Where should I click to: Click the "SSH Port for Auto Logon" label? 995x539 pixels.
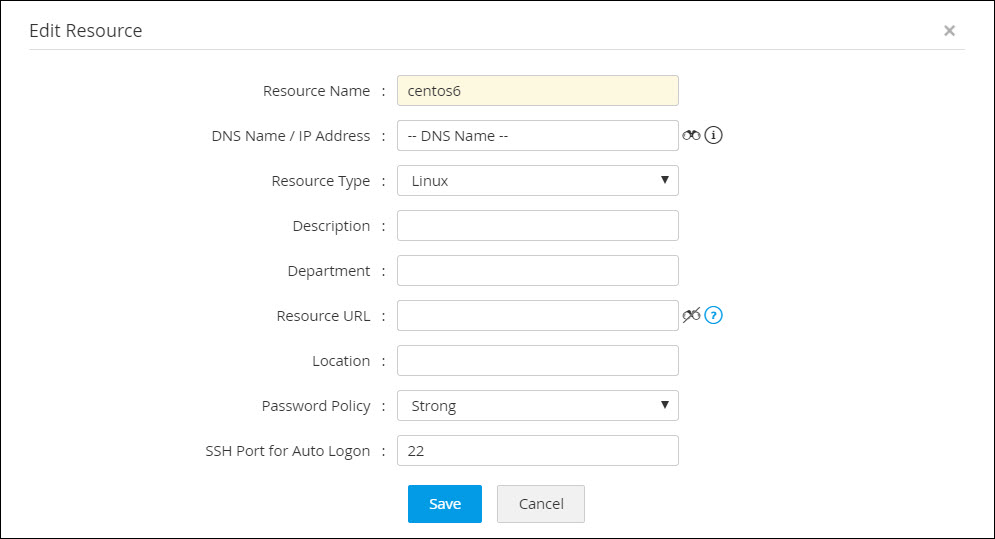[x=288, y=451]
